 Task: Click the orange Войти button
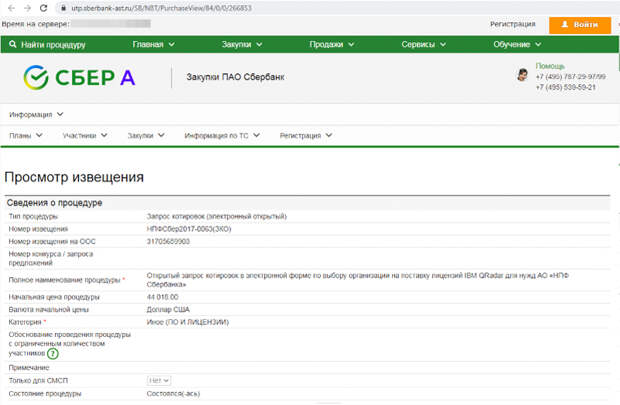(x=580, y=25)
